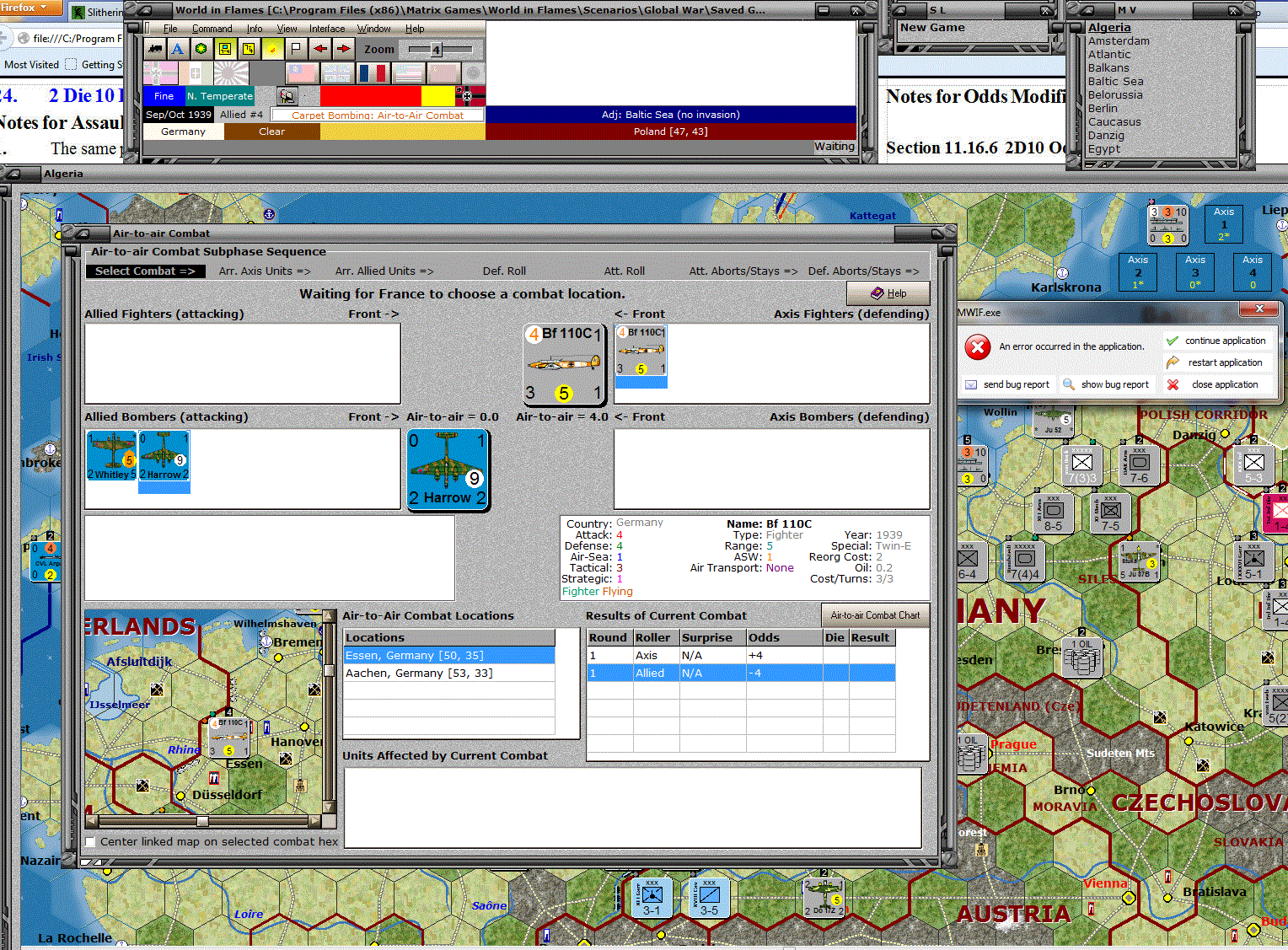Select Berlin in the M V list
This screenshot has width=1288, height=950.
1103,109
